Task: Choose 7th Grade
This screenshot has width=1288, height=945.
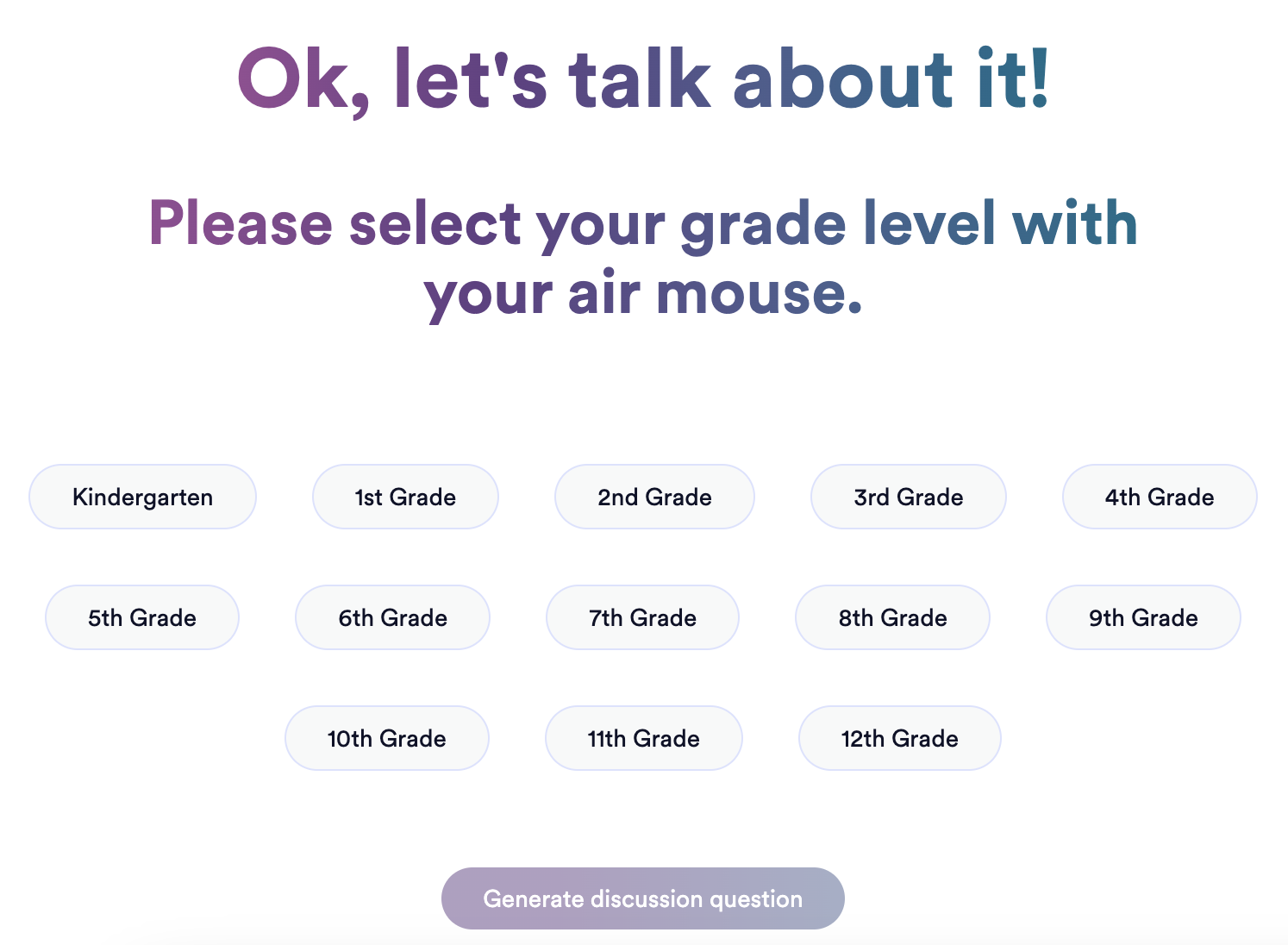Action: [x=642, y=617]
